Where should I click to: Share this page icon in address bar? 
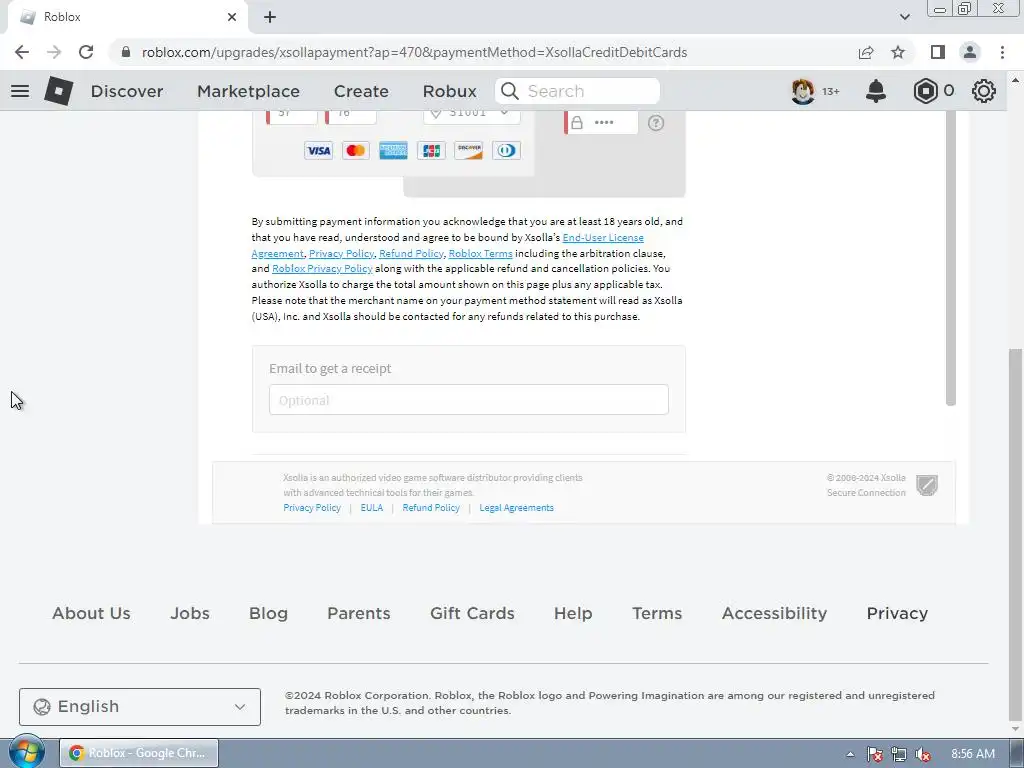[866, 52]
